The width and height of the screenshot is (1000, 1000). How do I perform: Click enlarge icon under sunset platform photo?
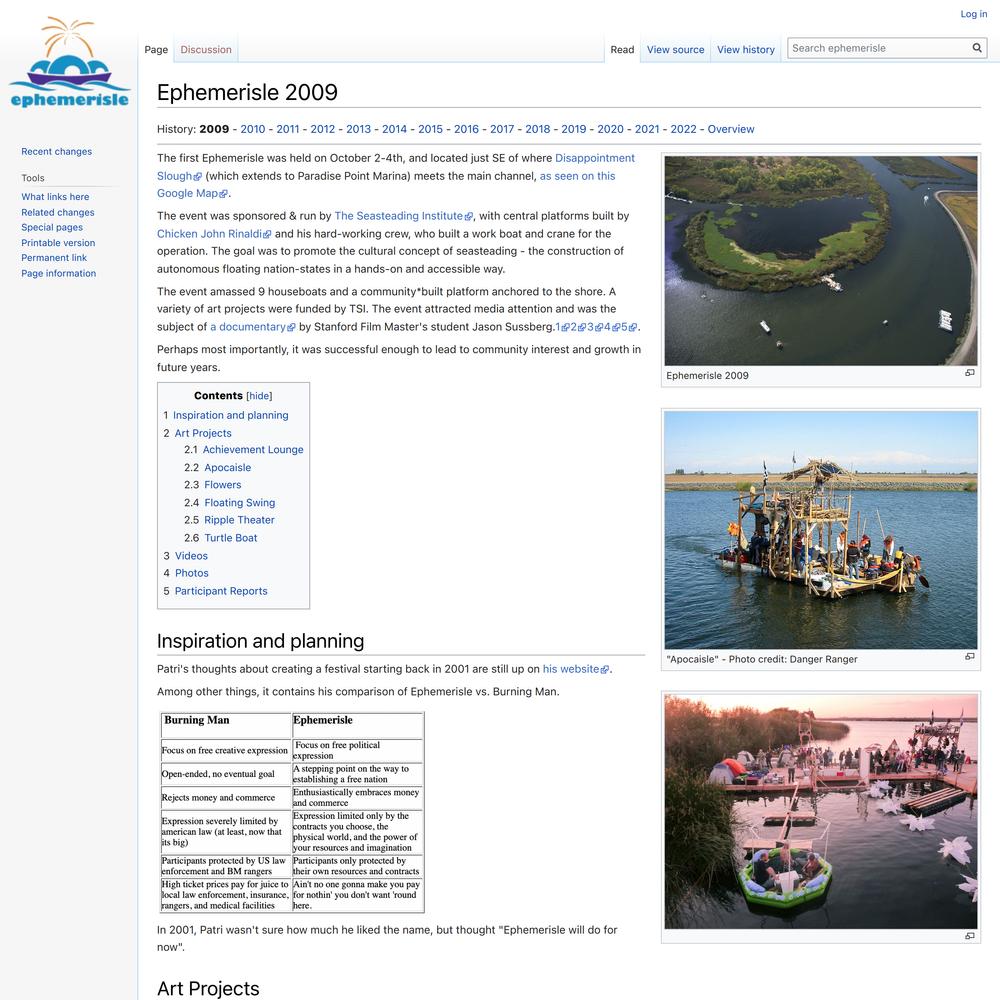click(969, 936)
